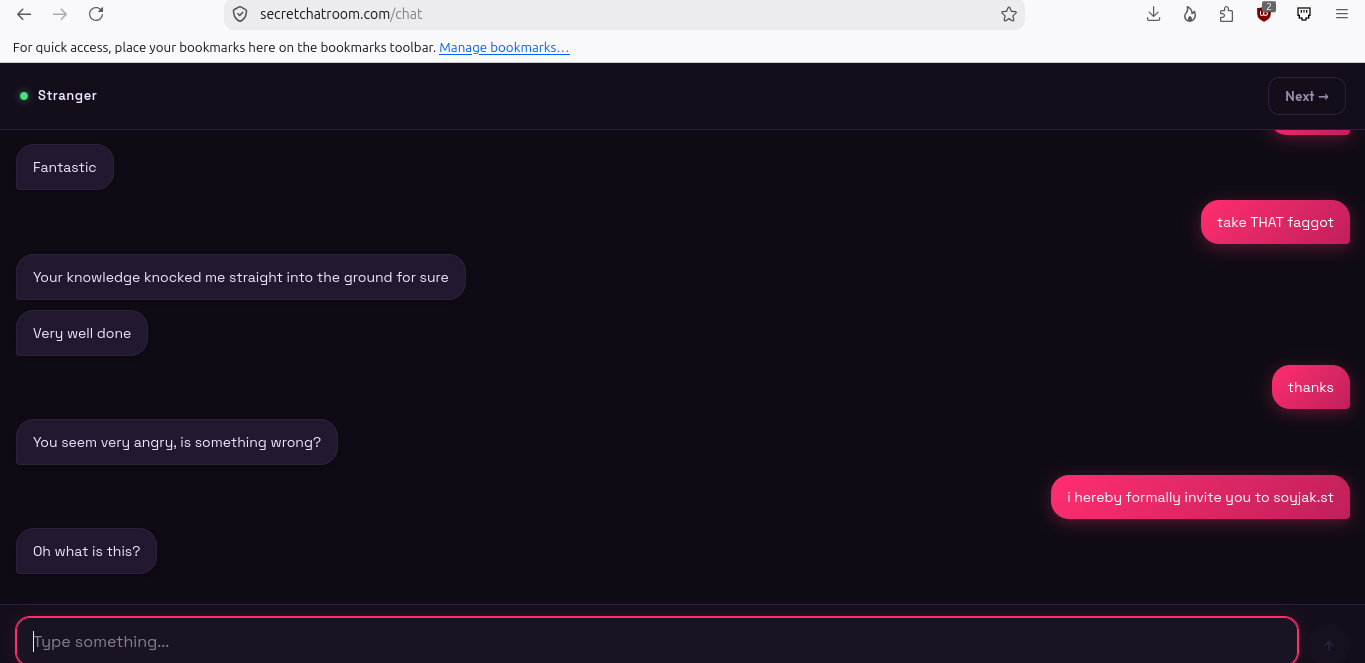The height and width of the screenshot is (663, 1365).
Task: Focus the Type something message field
Action: pos(657,641)
